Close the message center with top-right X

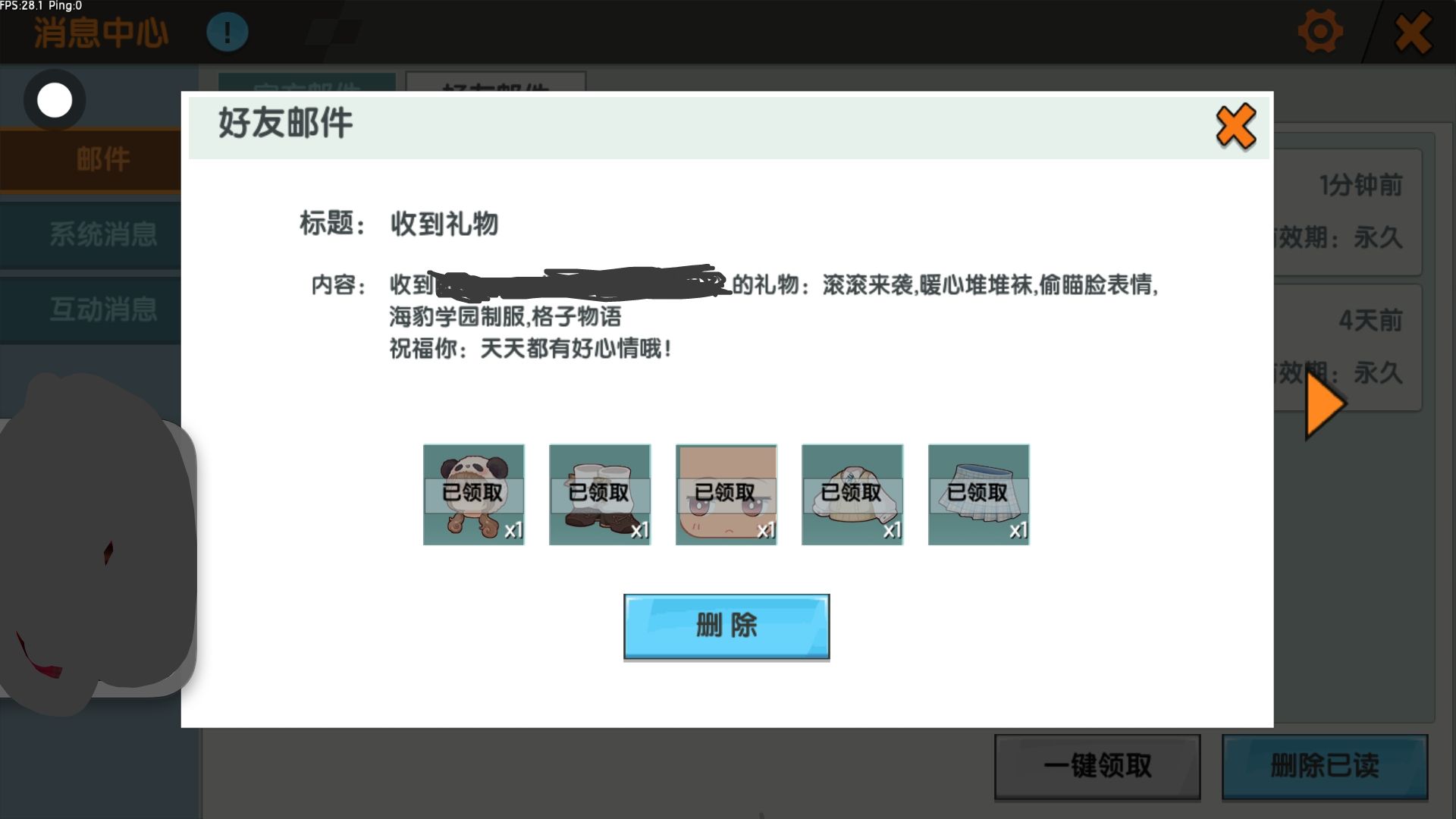pos(1413,33)
